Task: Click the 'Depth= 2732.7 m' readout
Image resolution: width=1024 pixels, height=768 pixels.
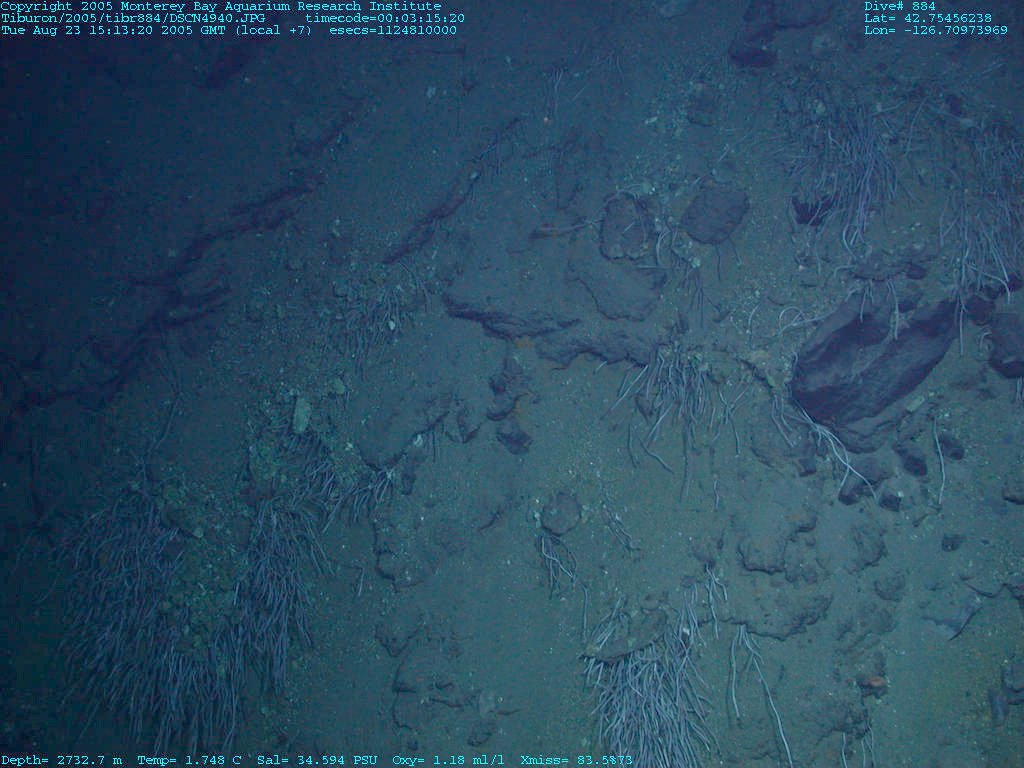Action: [61, 760]
